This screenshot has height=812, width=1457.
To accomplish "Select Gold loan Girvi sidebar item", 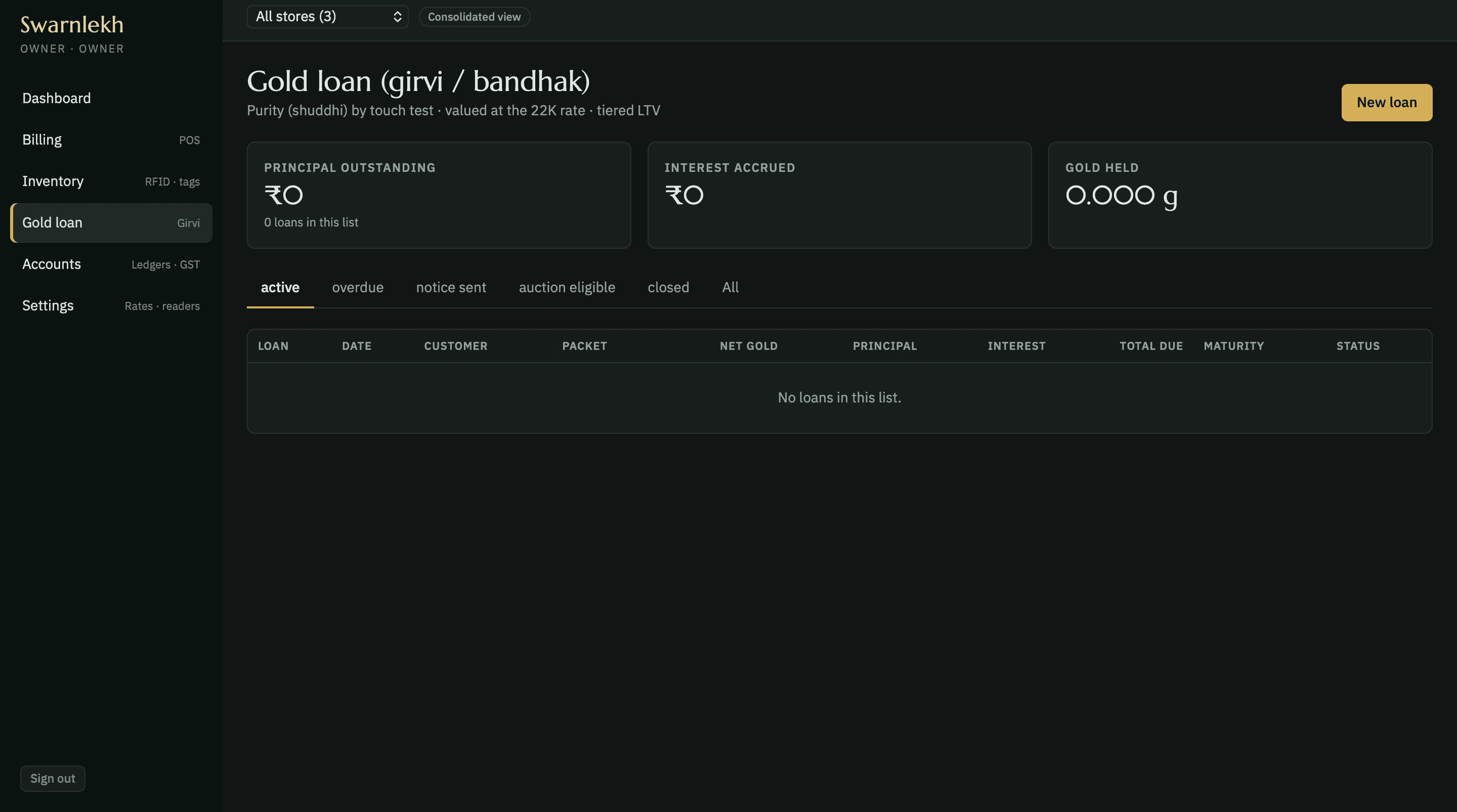I will (x=111, y=223).
